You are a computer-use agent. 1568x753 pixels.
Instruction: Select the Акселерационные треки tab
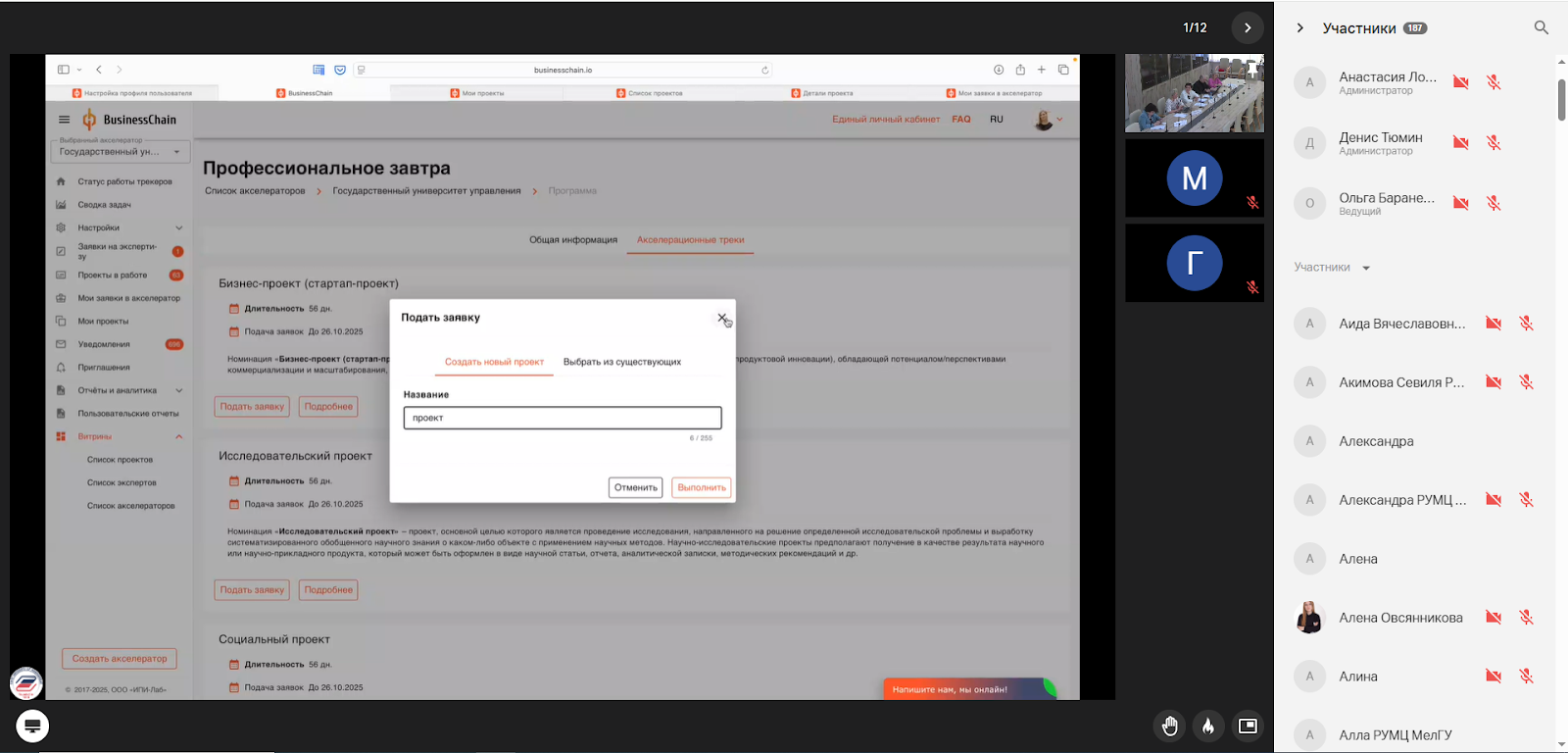690,239
